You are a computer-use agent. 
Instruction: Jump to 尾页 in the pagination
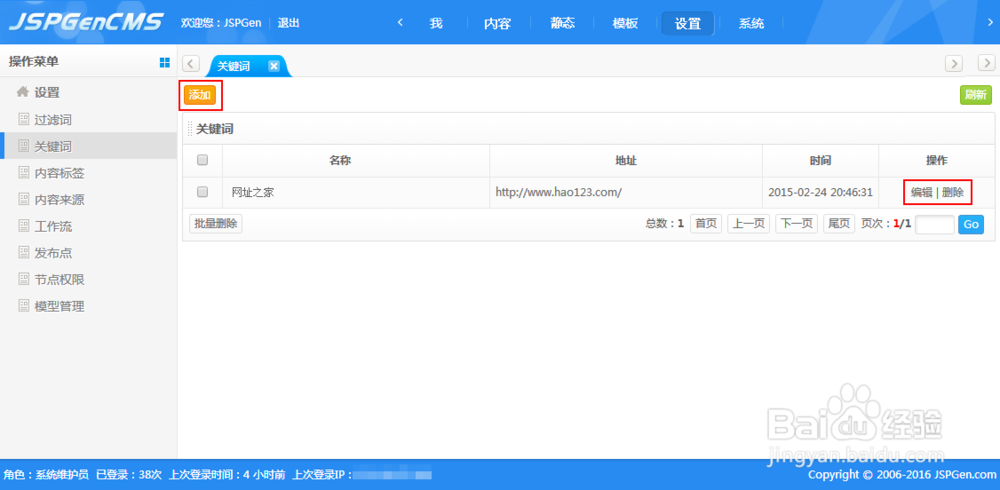click(839, 224)
